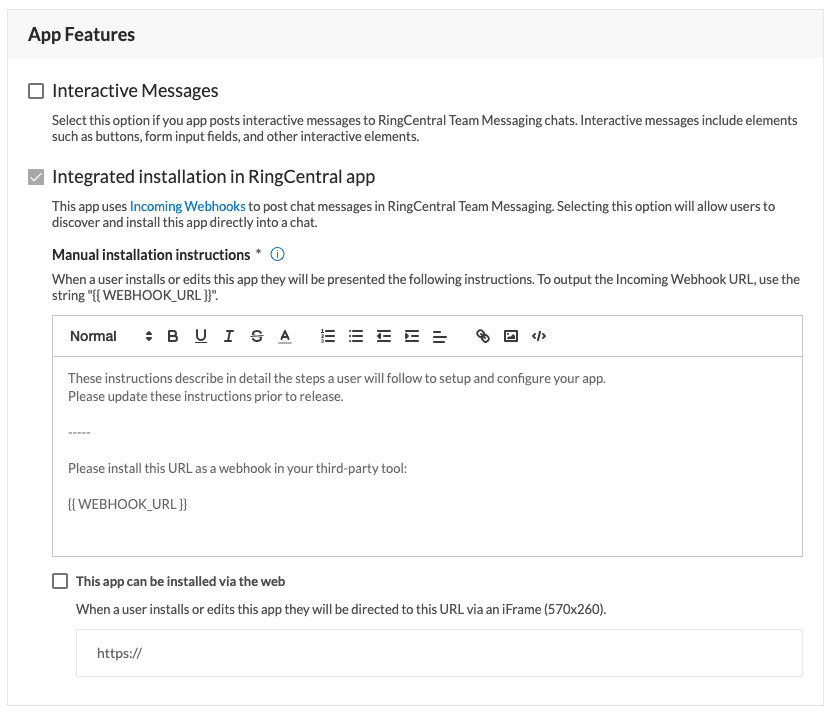Insert a code block in the editor
Image resolution: width=832 pixels, height=714 pixels.
tap(539, 336)
